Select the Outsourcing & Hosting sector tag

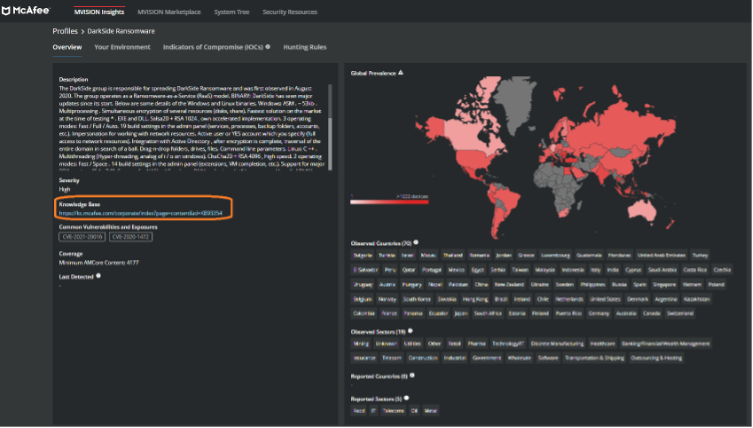(656, 358)
